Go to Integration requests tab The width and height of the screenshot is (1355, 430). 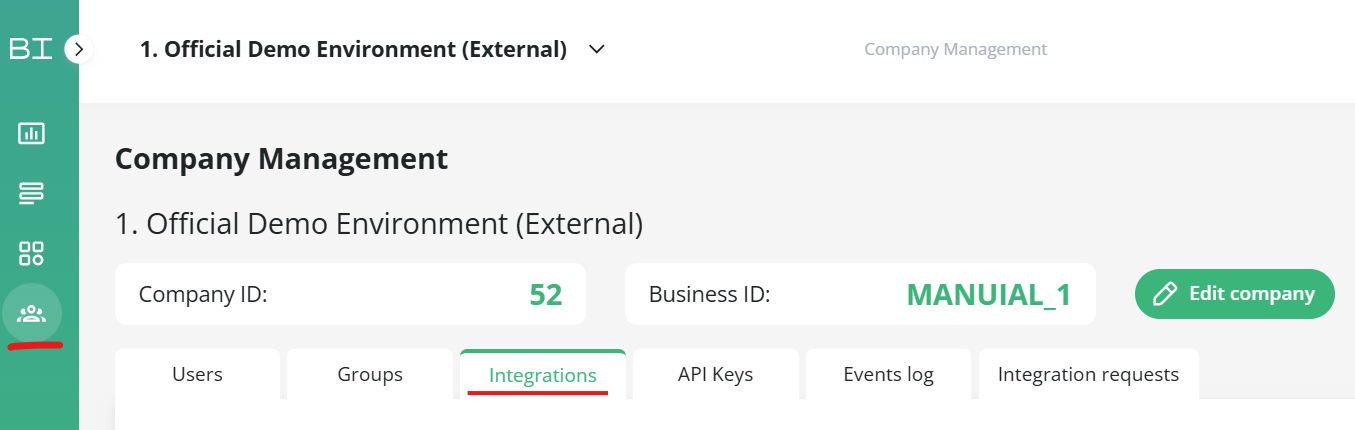(1089, 374)
